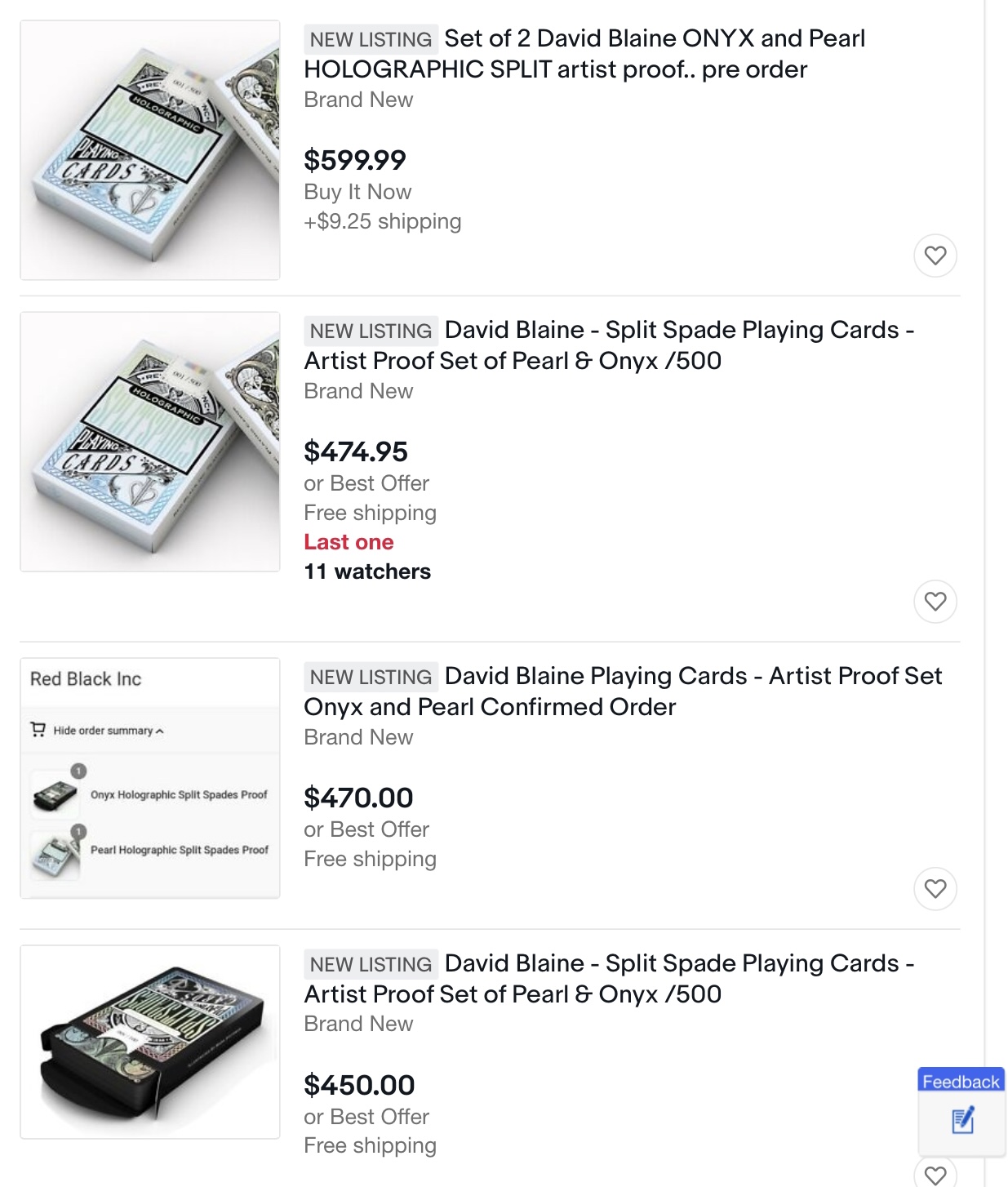Click the red 'Last one' notice

pos(349,542)
